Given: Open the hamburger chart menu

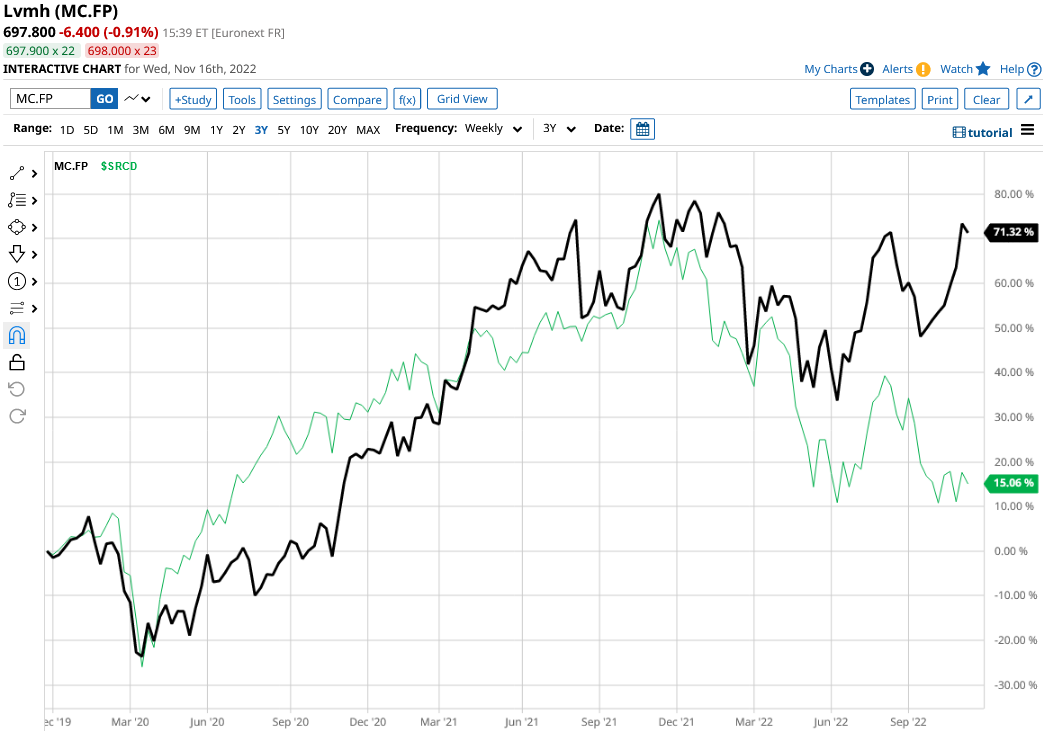Looking at the screenshot, I should 1027,129.
